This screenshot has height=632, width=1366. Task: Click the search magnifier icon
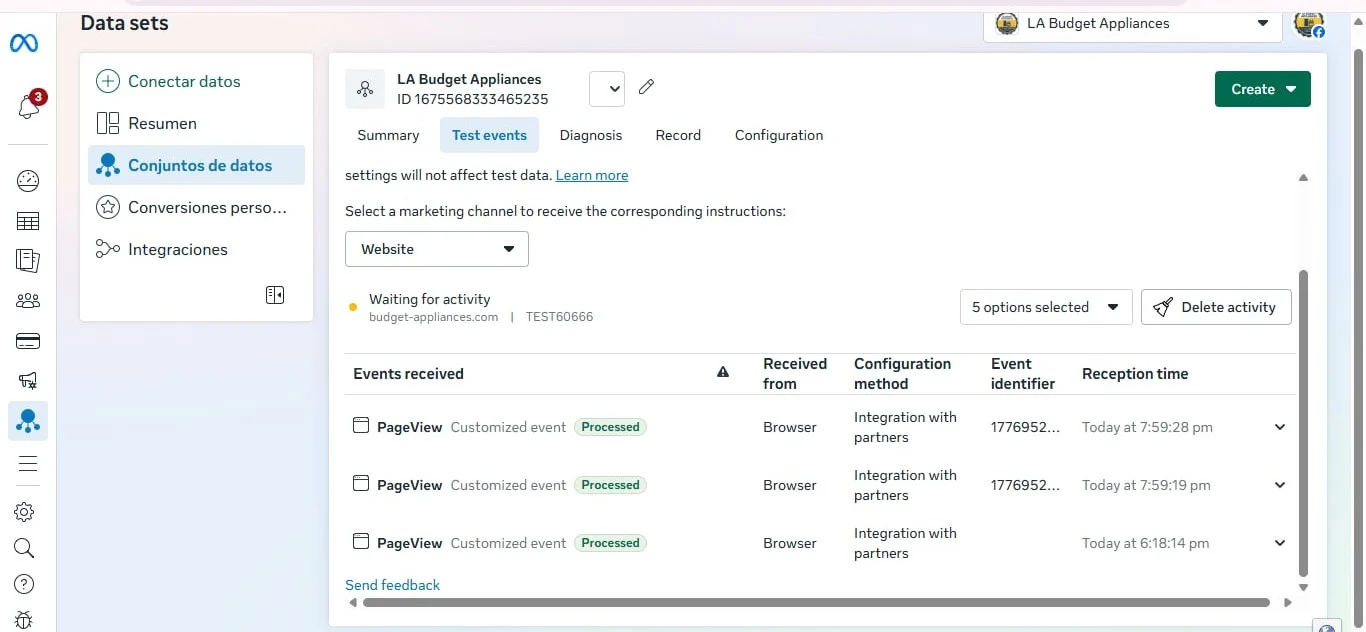[25, 548]
